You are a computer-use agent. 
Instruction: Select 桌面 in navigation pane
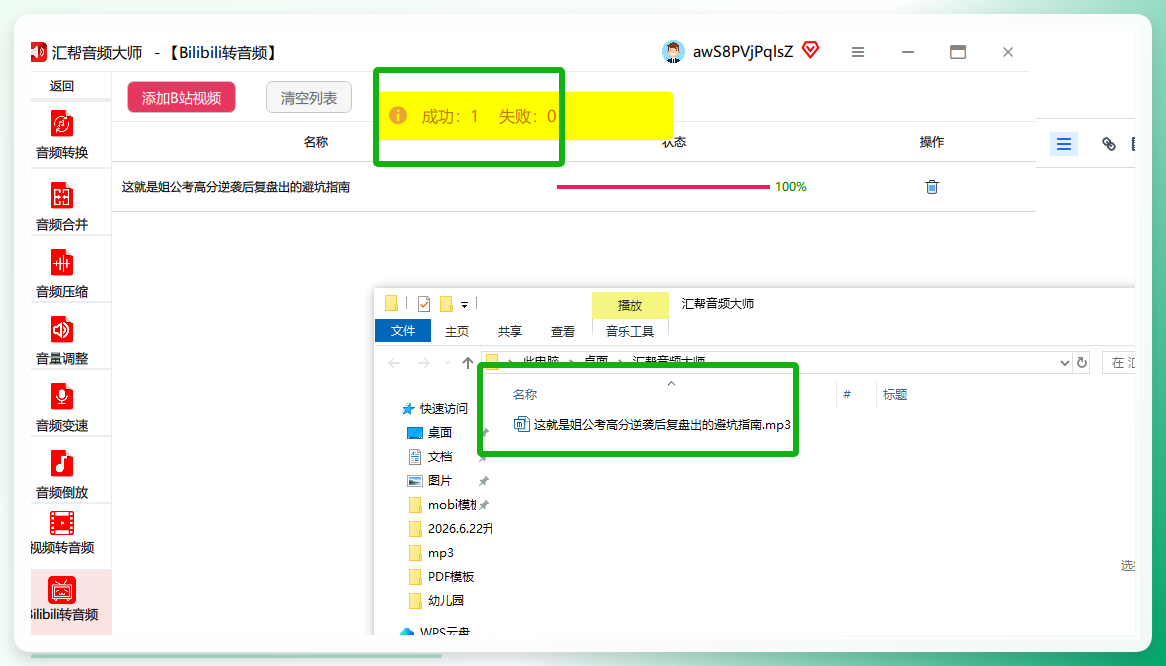point(431,433)
